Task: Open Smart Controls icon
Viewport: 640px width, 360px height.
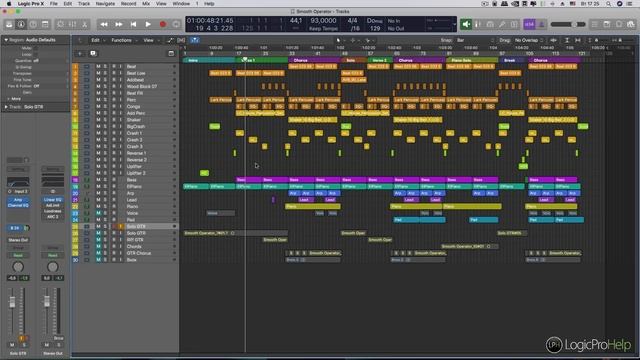Action: (60, 24)
